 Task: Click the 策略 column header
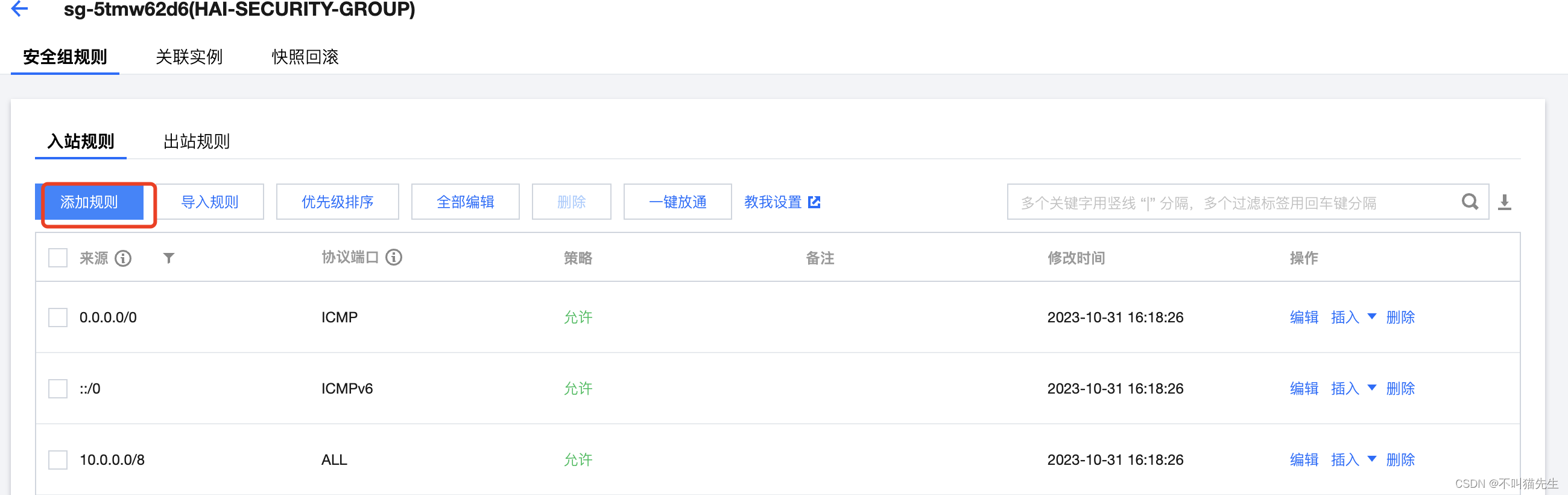pyautogui.click(x=578, y=258)
